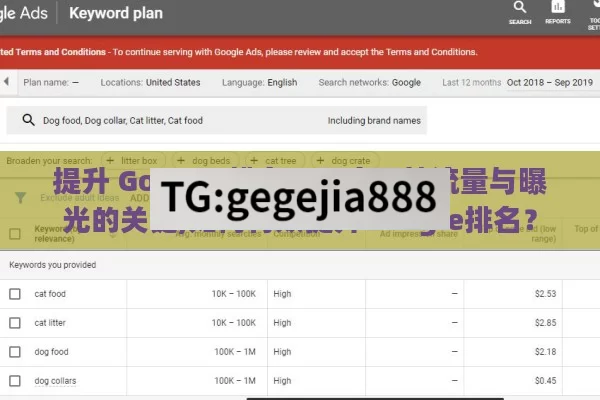600x400 pixels.
Task: Click '10K – 100K' searches for cat food
Action: 234,294
